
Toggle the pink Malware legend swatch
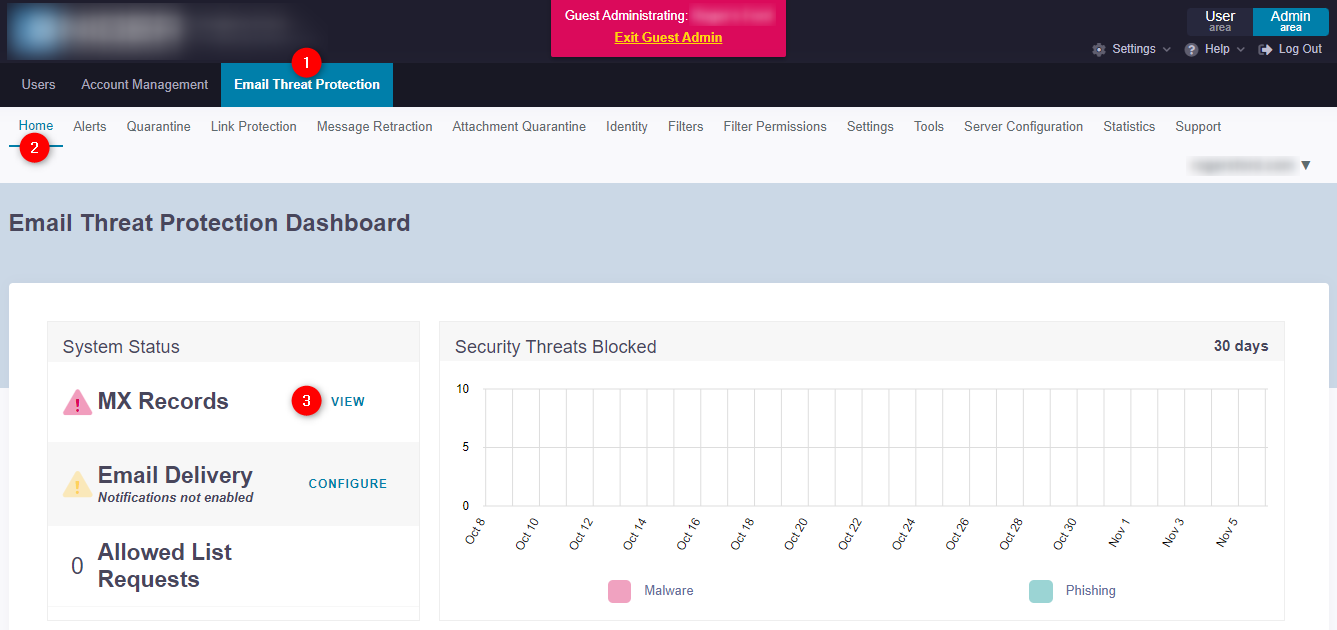619,591
